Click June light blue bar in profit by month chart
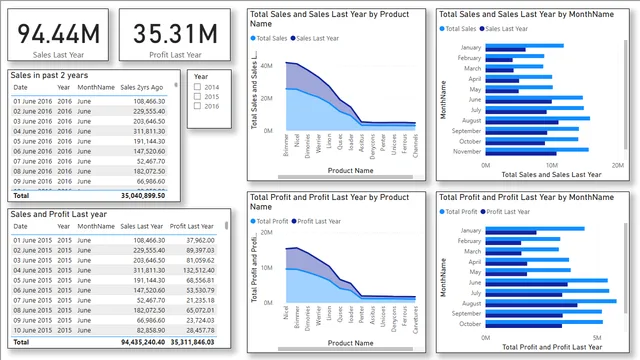 pos(547,280)
